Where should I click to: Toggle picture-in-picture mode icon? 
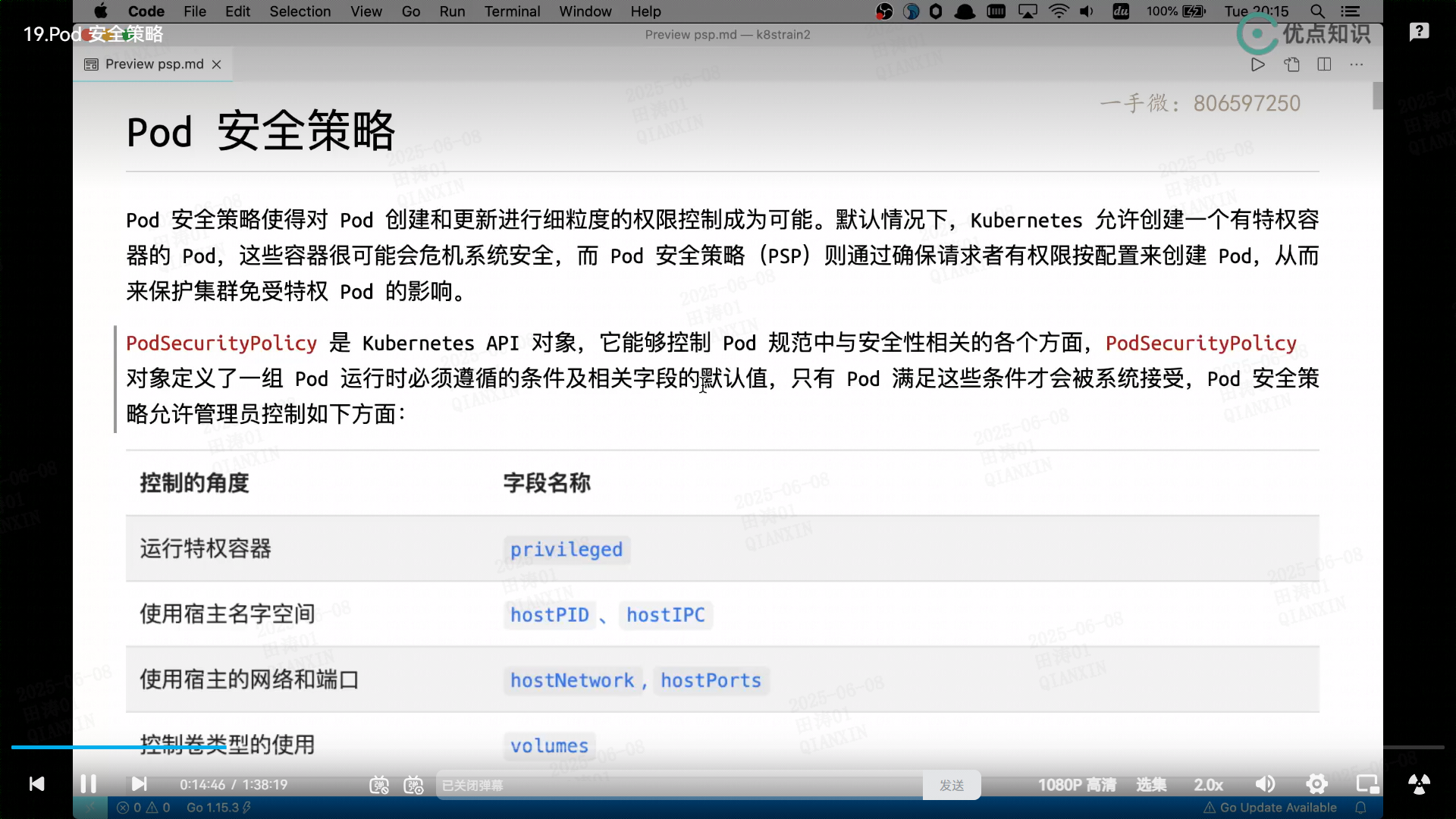click(1367, 784)
